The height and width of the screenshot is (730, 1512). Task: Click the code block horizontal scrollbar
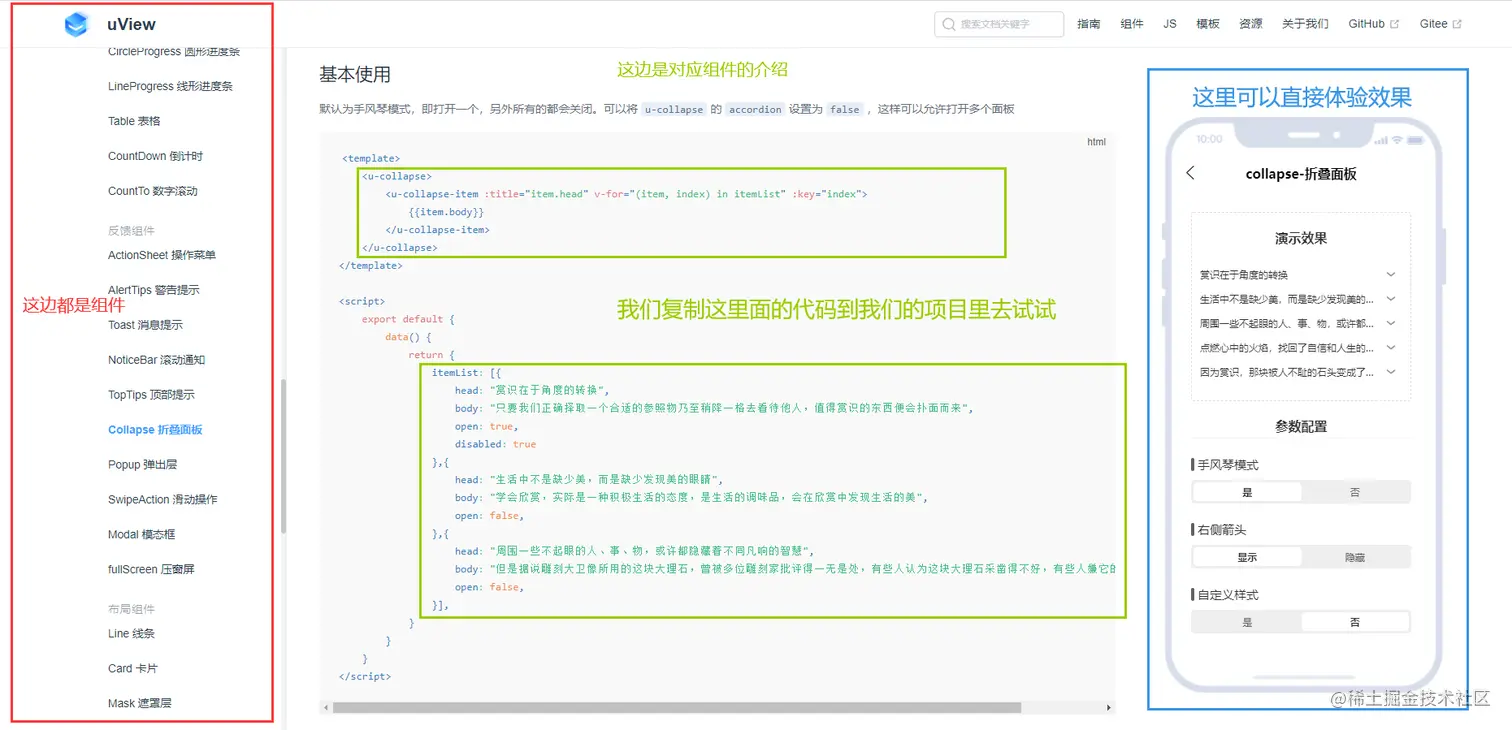[677, 708]
